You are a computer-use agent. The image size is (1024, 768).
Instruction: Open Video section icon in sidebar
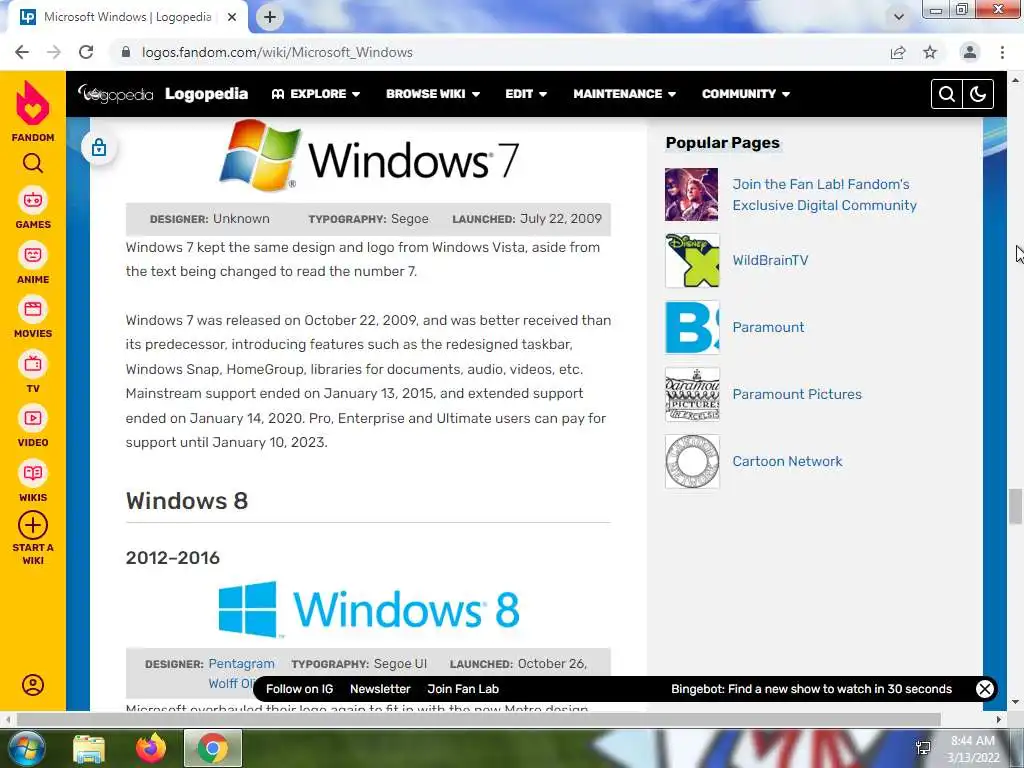click(33, 418)
